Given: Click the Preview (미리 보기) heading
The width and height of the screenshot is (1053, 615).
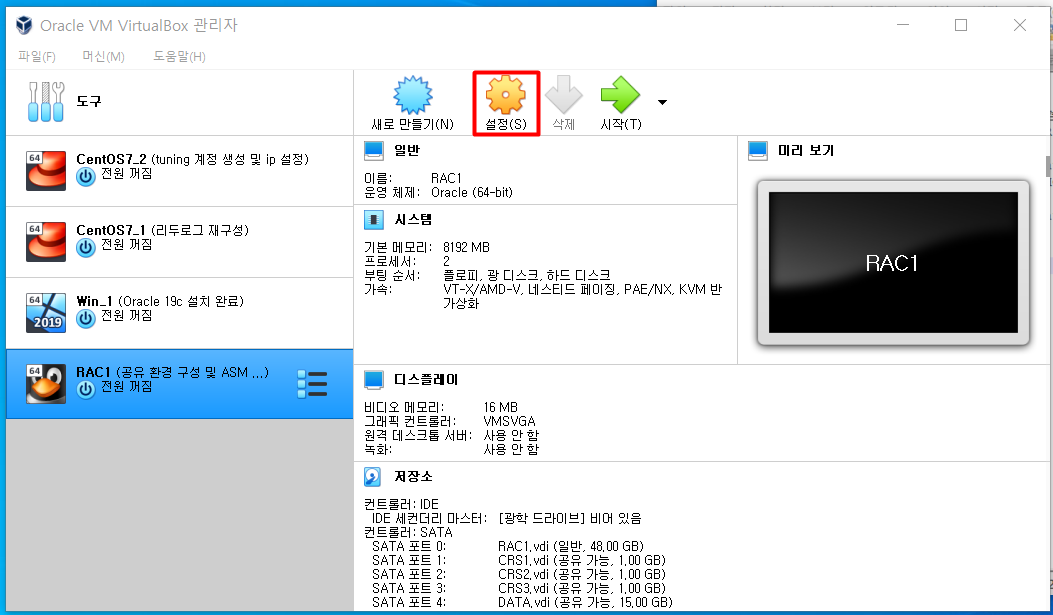Looking at the screenshot, I should (x=806, y=150).
